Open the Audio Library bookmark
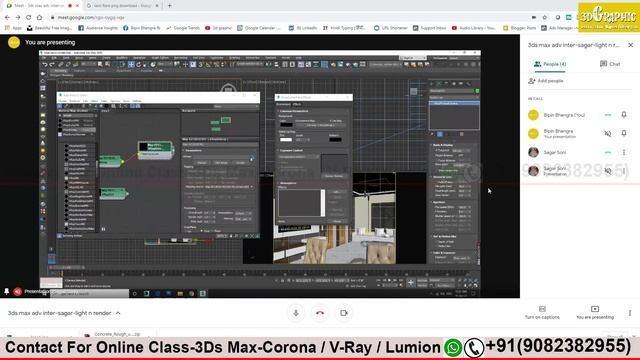 [474, 28]
